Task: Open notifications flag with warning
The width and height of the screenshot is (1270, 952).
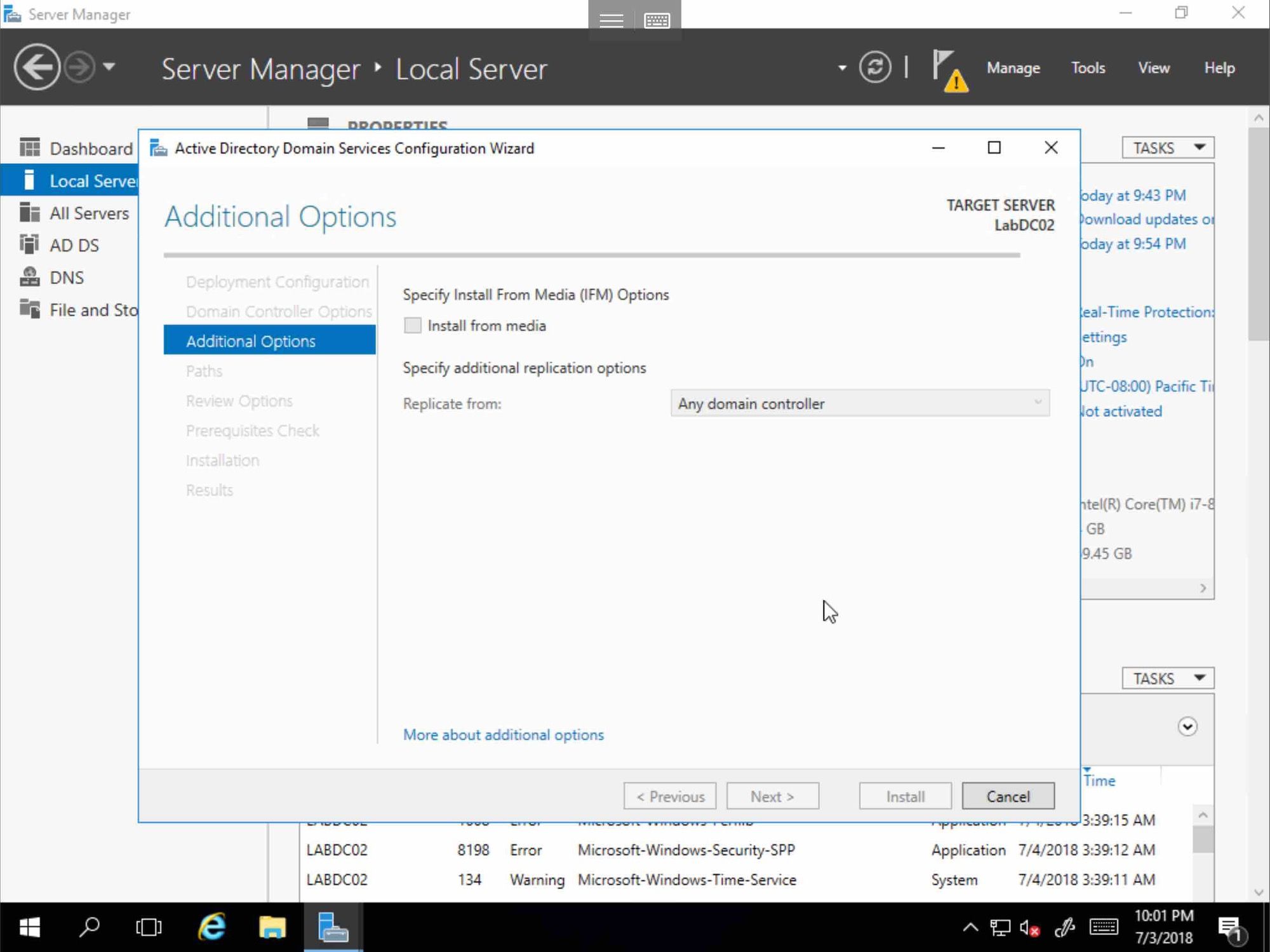Action: (950, 71)
